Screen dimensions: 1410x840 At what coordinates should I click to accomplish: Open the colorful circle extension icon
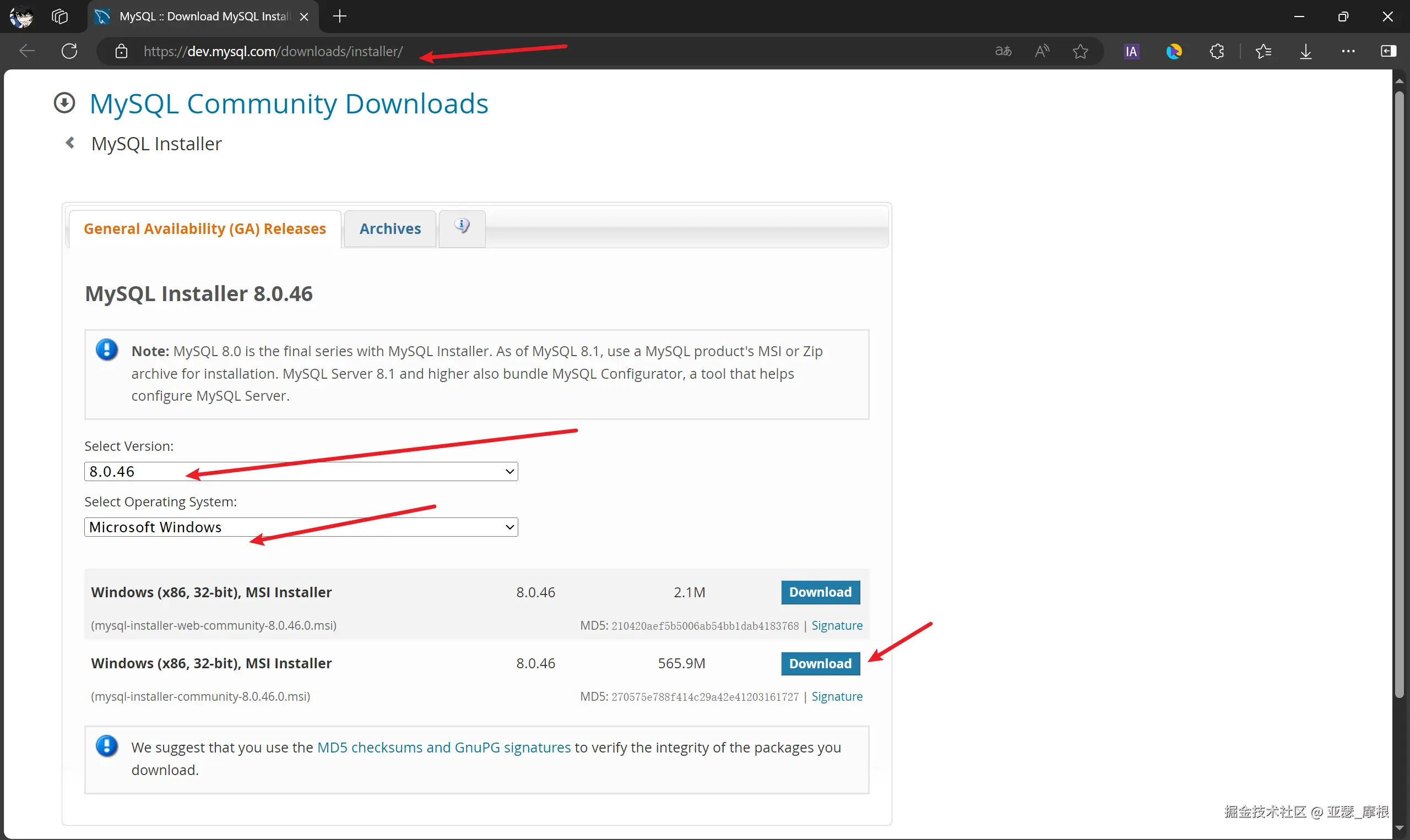click(x=1174, y=52)
